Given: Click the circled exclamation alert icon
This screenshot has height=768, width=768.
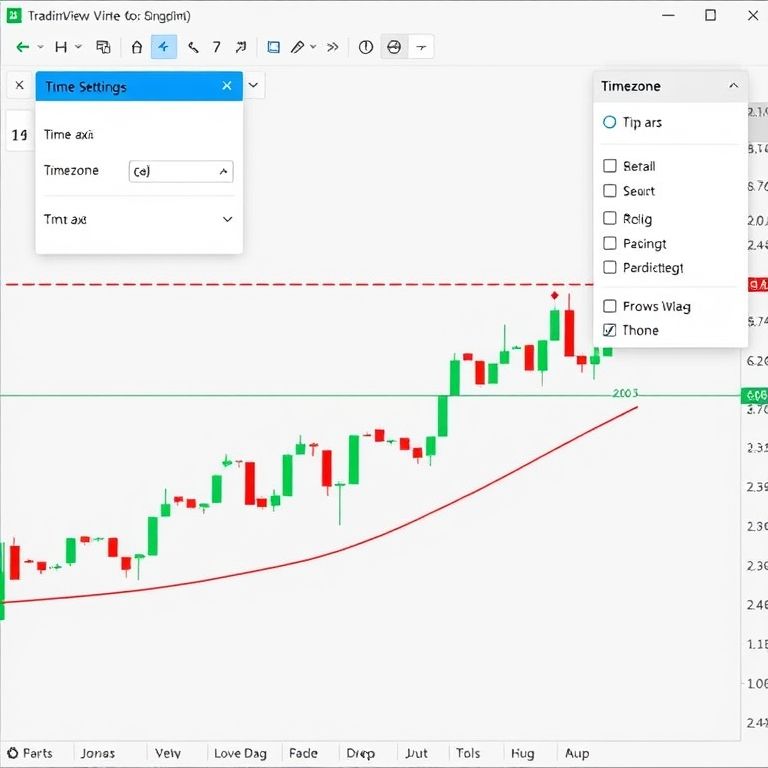Looking at the screenshot, I should (x=366, y=47).
